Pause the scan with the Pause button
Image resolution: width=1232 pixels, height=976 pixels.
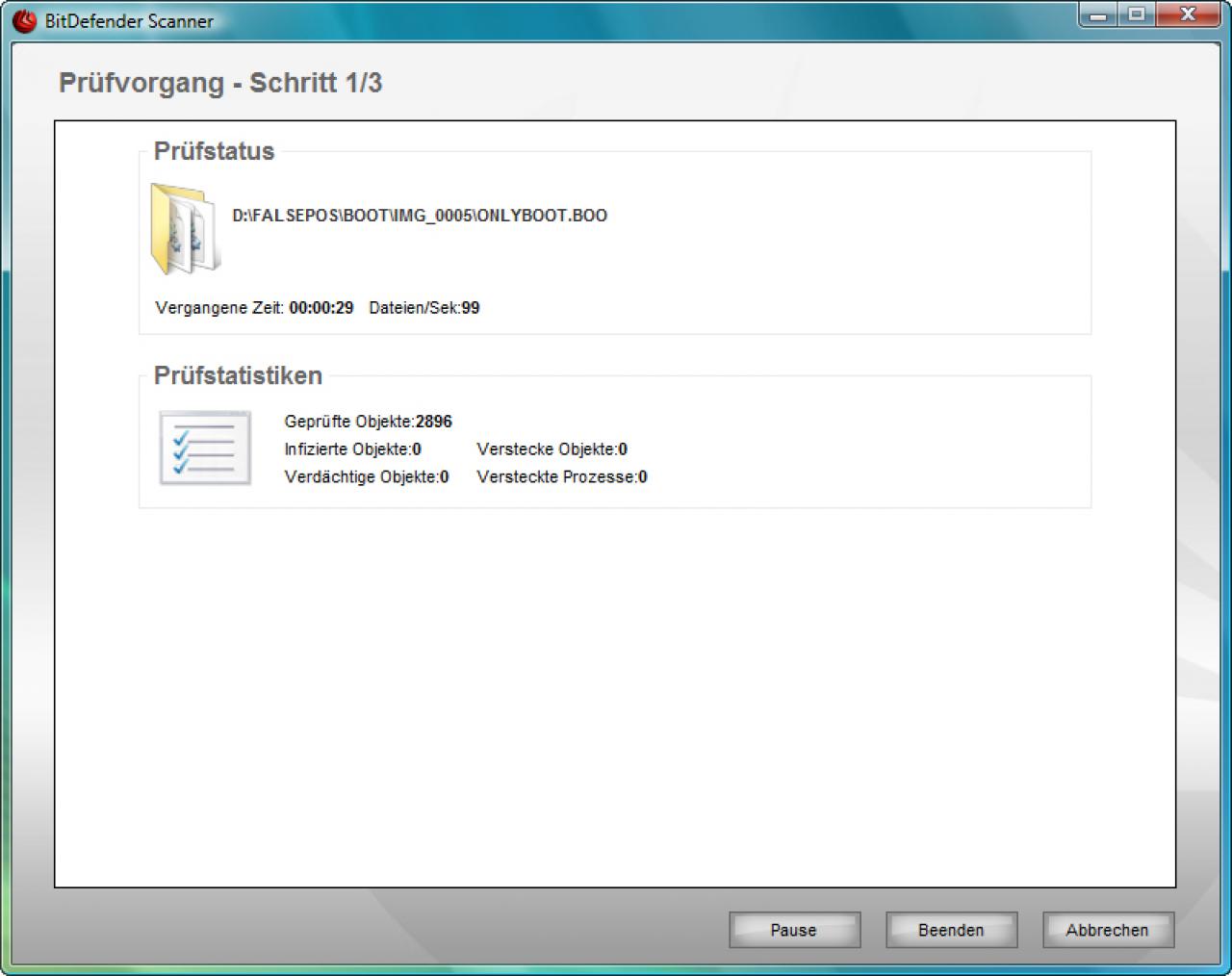(794, 930)
